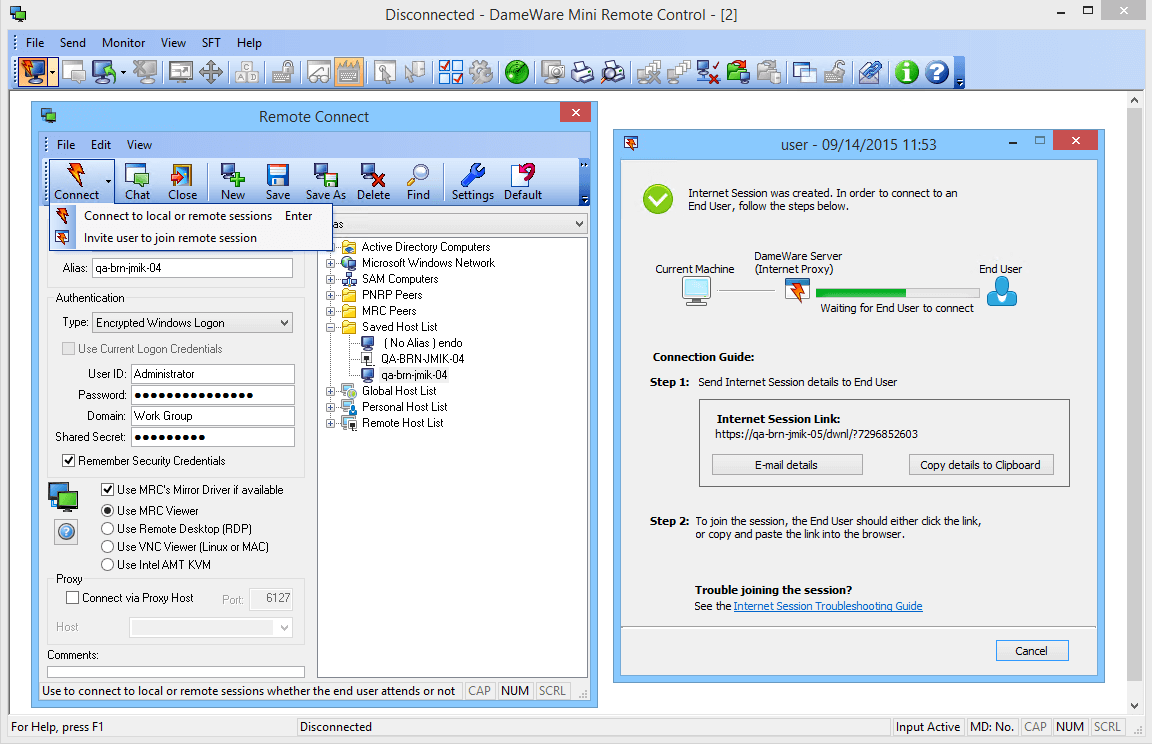Open the Edit menu in Remote Connect
The image size is (1152, 744).
101,145
